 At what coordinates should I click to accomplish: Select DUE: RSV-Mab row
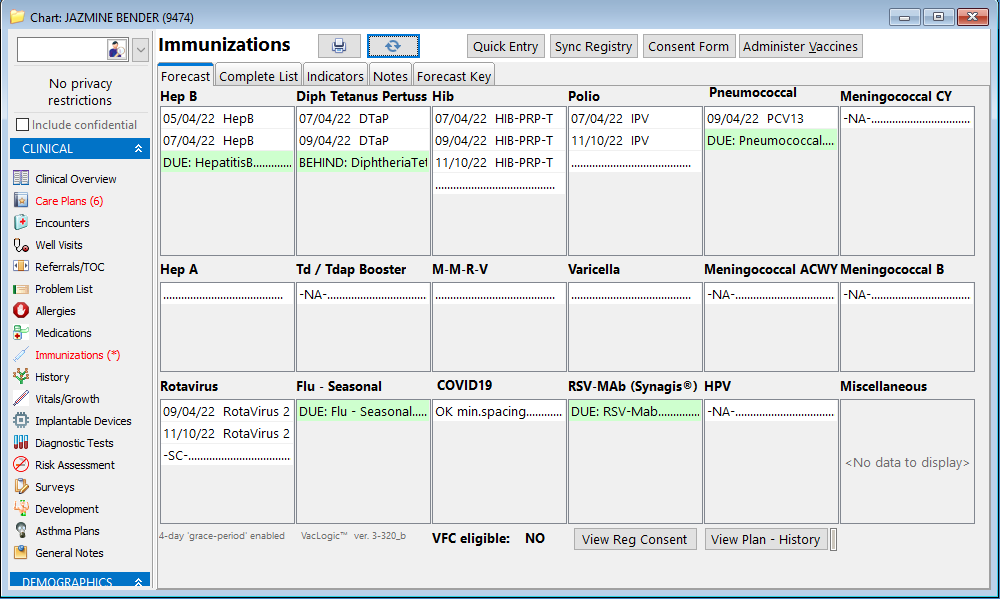click(635, 411)
